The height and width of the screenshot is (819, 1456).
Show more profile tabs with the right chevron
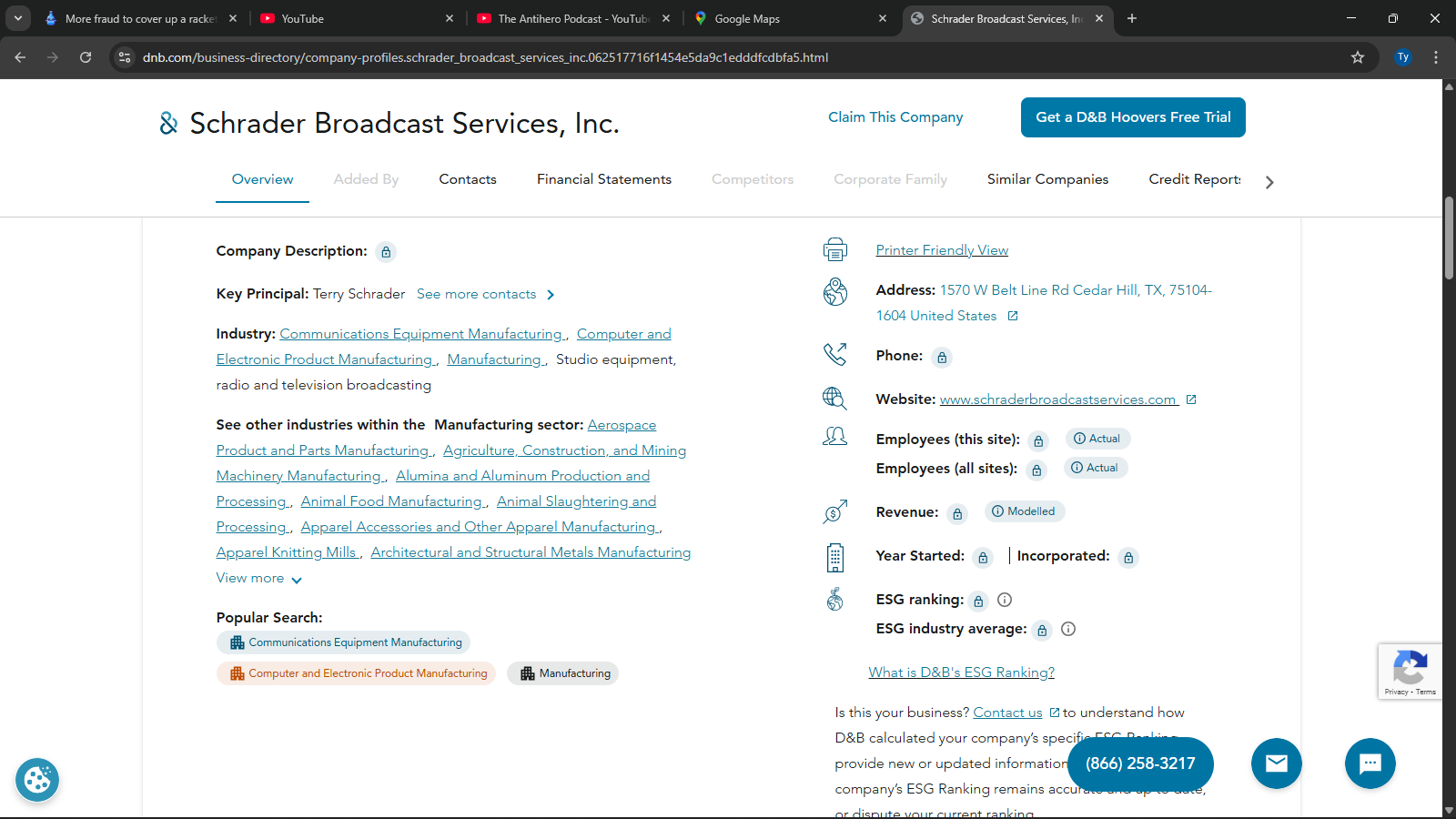coord(1269,182)
